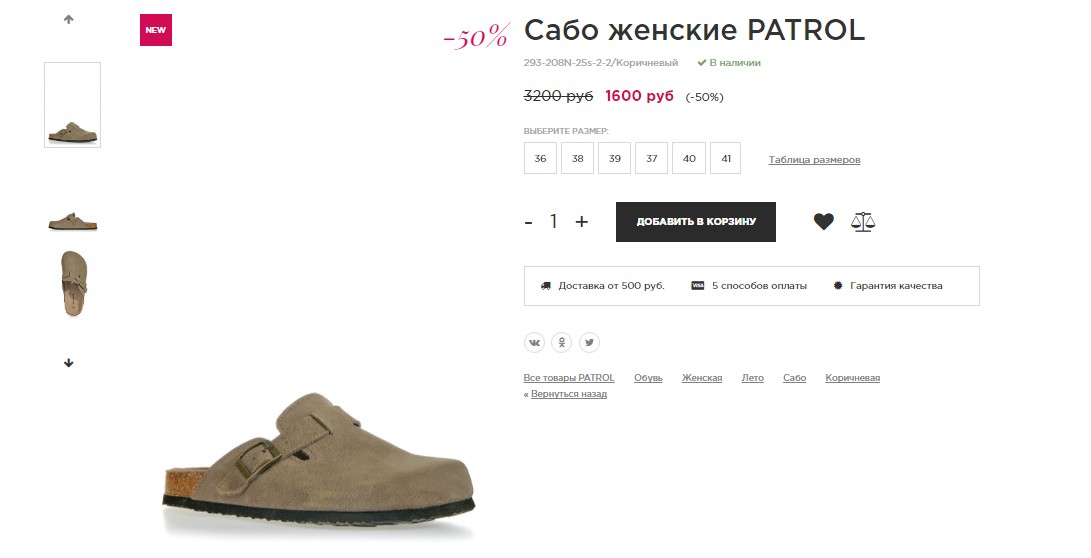The width and height of the screenshot is (1091, 558).
Task: Share product on Twitter
Action: pos(590,342)
